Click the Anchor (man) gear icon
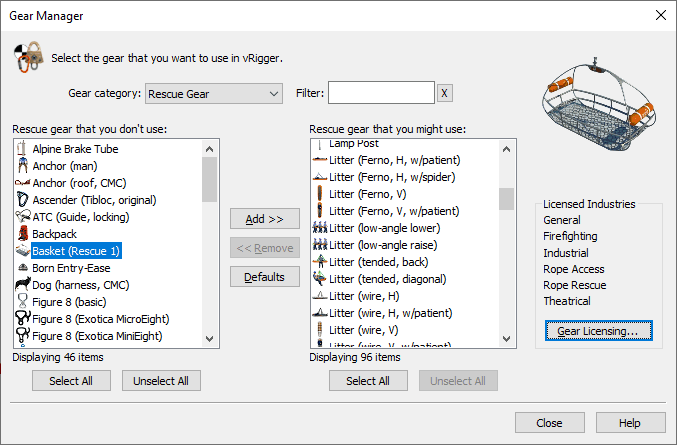The height and width of the screenshot is (445, 677). click(x=22, y=166)
